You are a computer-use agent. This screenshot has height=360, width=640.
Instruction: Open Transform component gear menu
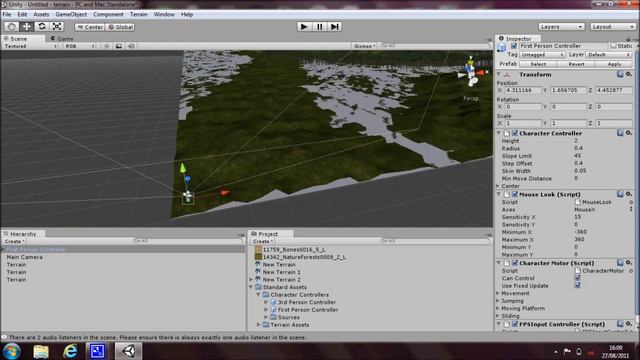click(629, 74)
